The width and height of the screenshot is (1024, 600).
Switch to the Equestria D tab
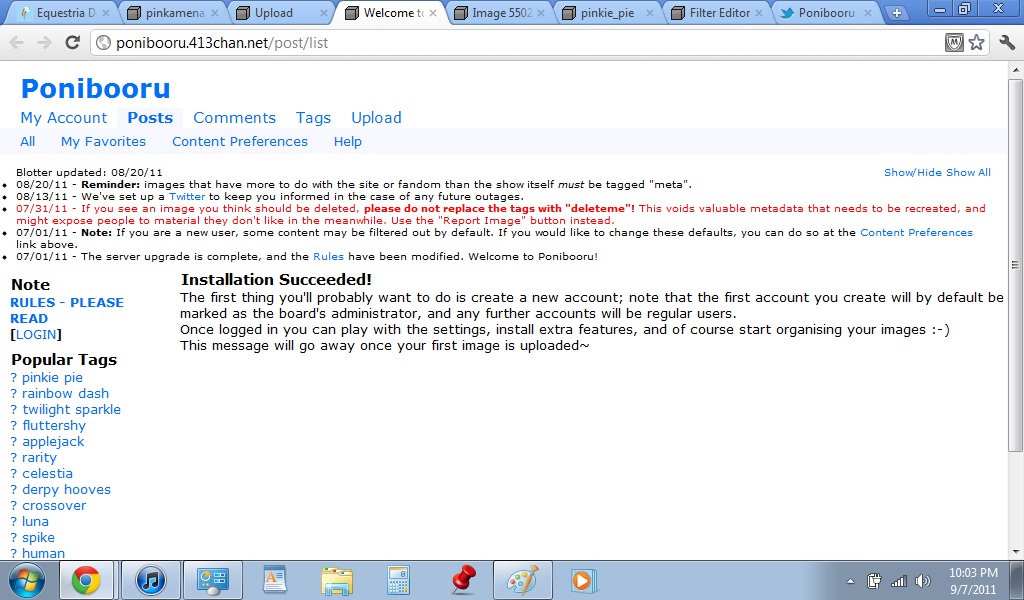[x=60, y=12]
